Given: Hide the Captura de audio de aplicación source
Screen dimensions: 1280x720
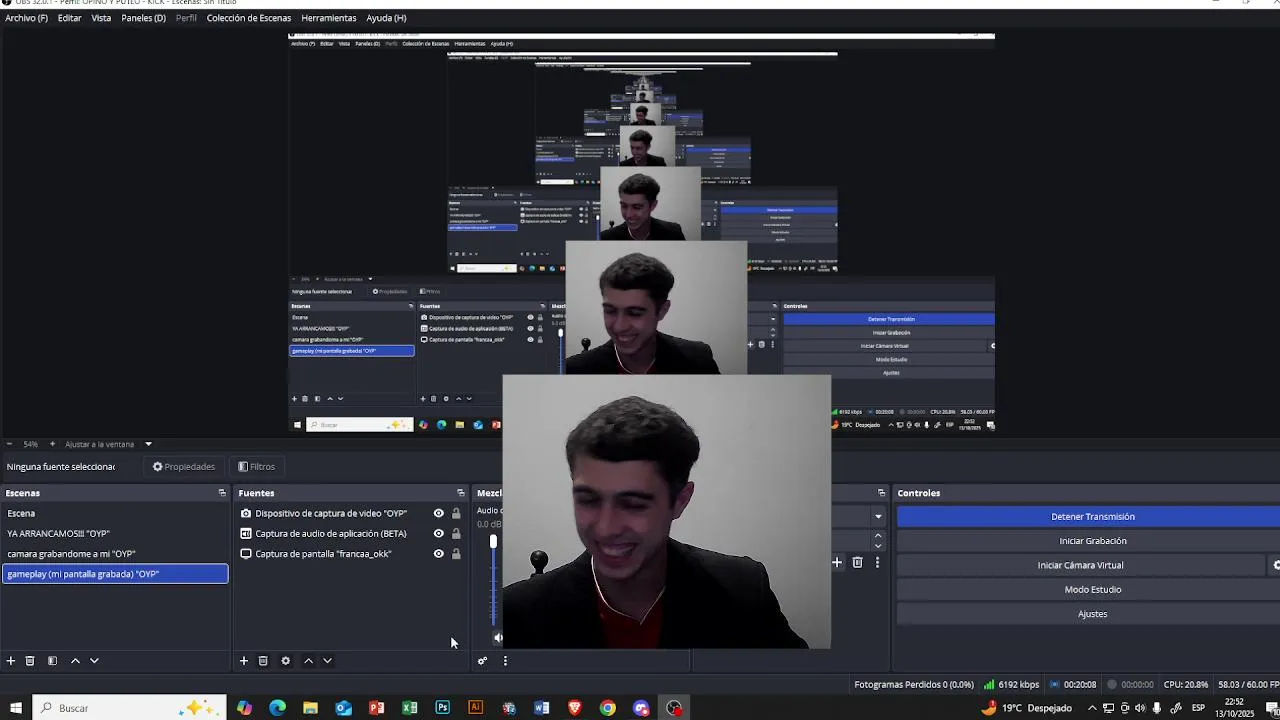Looking at the screenshot, I should point(438,534).
